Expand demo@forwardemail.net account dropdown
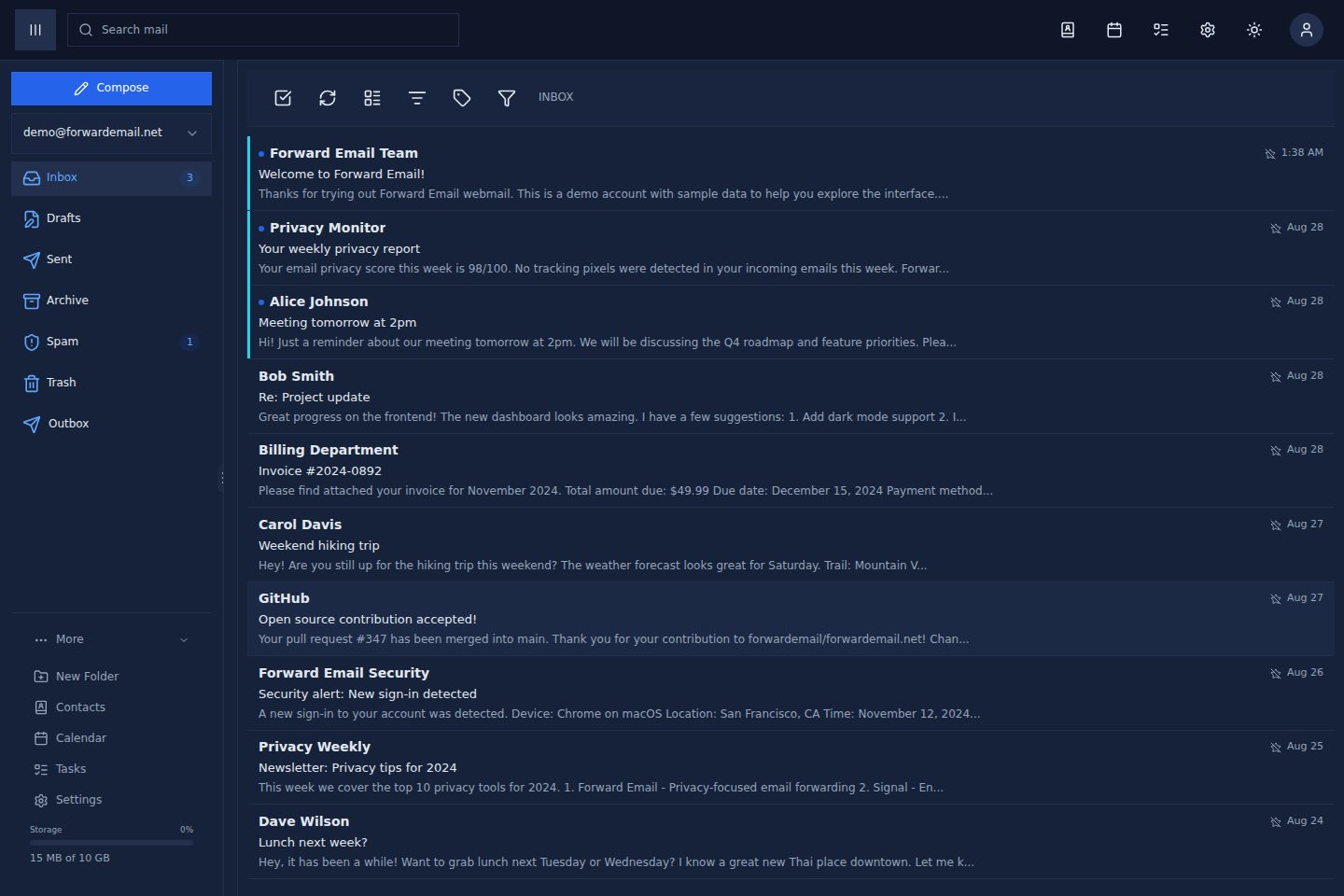Screen dimensions: 1344x896 pyautogui.click(x=111, y=133)
